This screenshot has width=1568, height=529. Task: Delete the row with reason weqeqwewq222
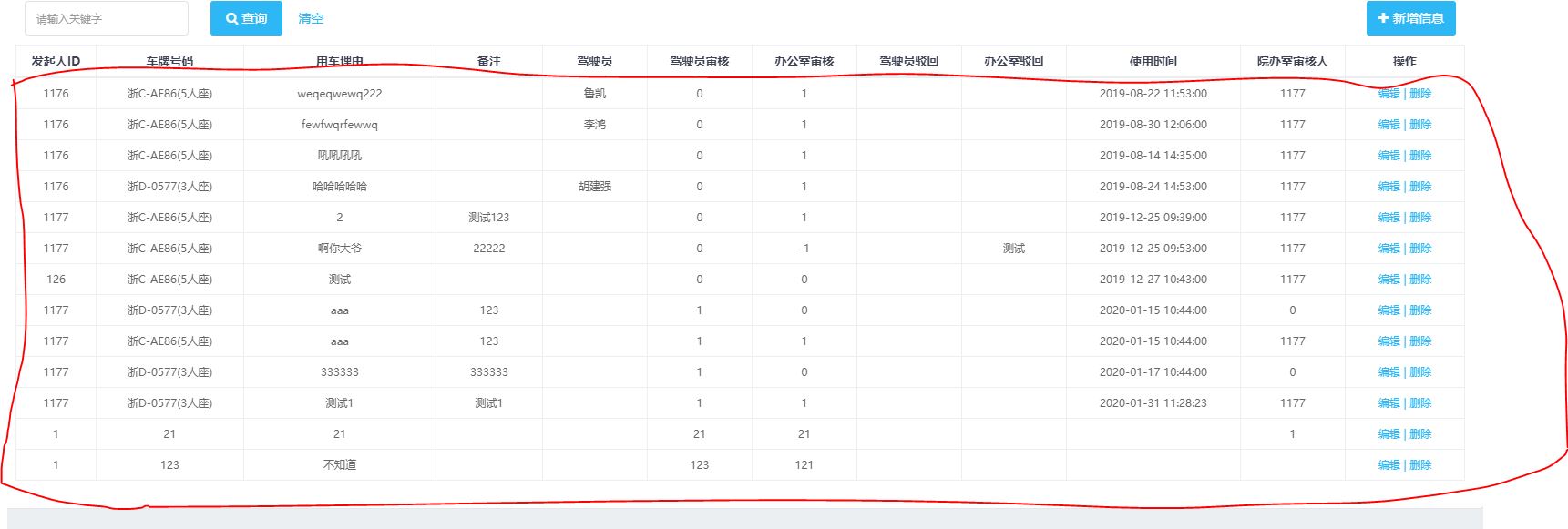(x=1420, y=94)
